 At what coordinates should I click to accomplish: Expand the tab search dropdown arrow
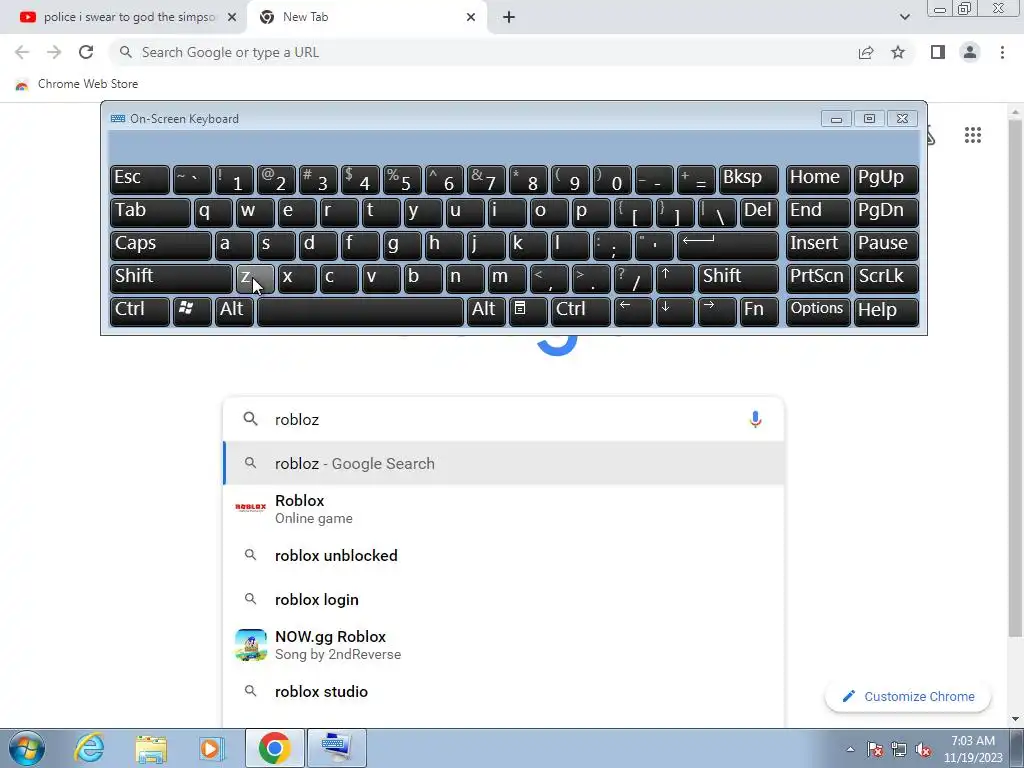(904, 18)
